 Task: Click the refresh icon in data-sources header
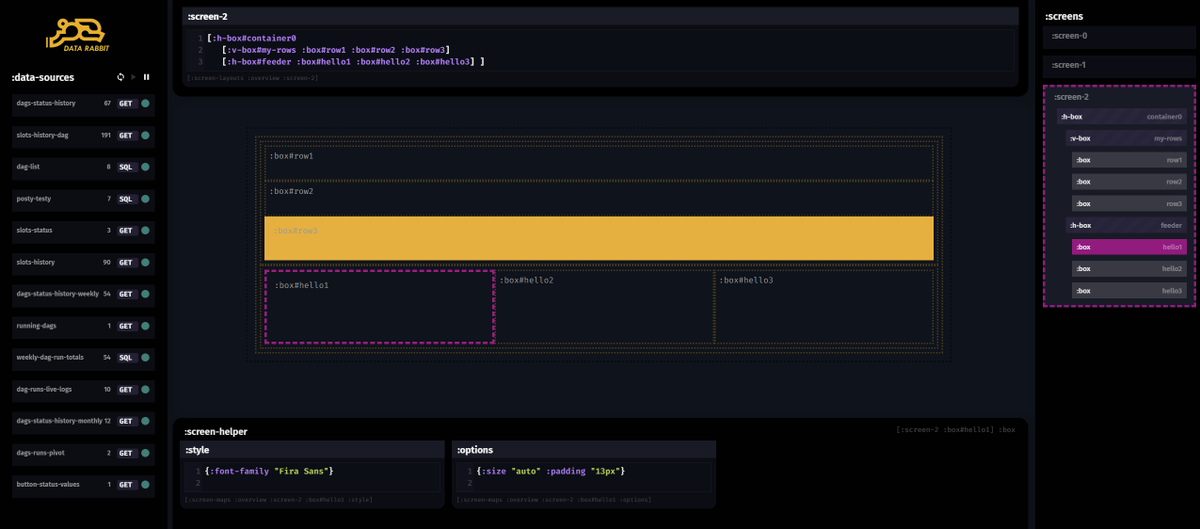pos(121,77)
